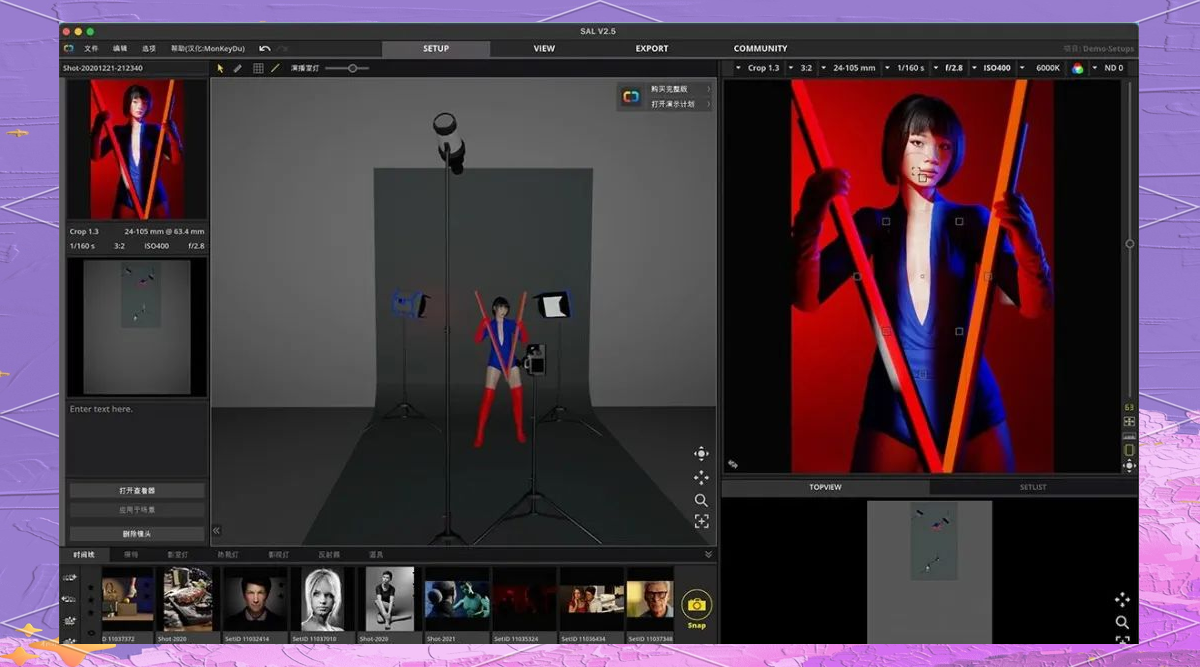
Task: Select the 时间线 tab in the bottom library
Action: (83, 554)
